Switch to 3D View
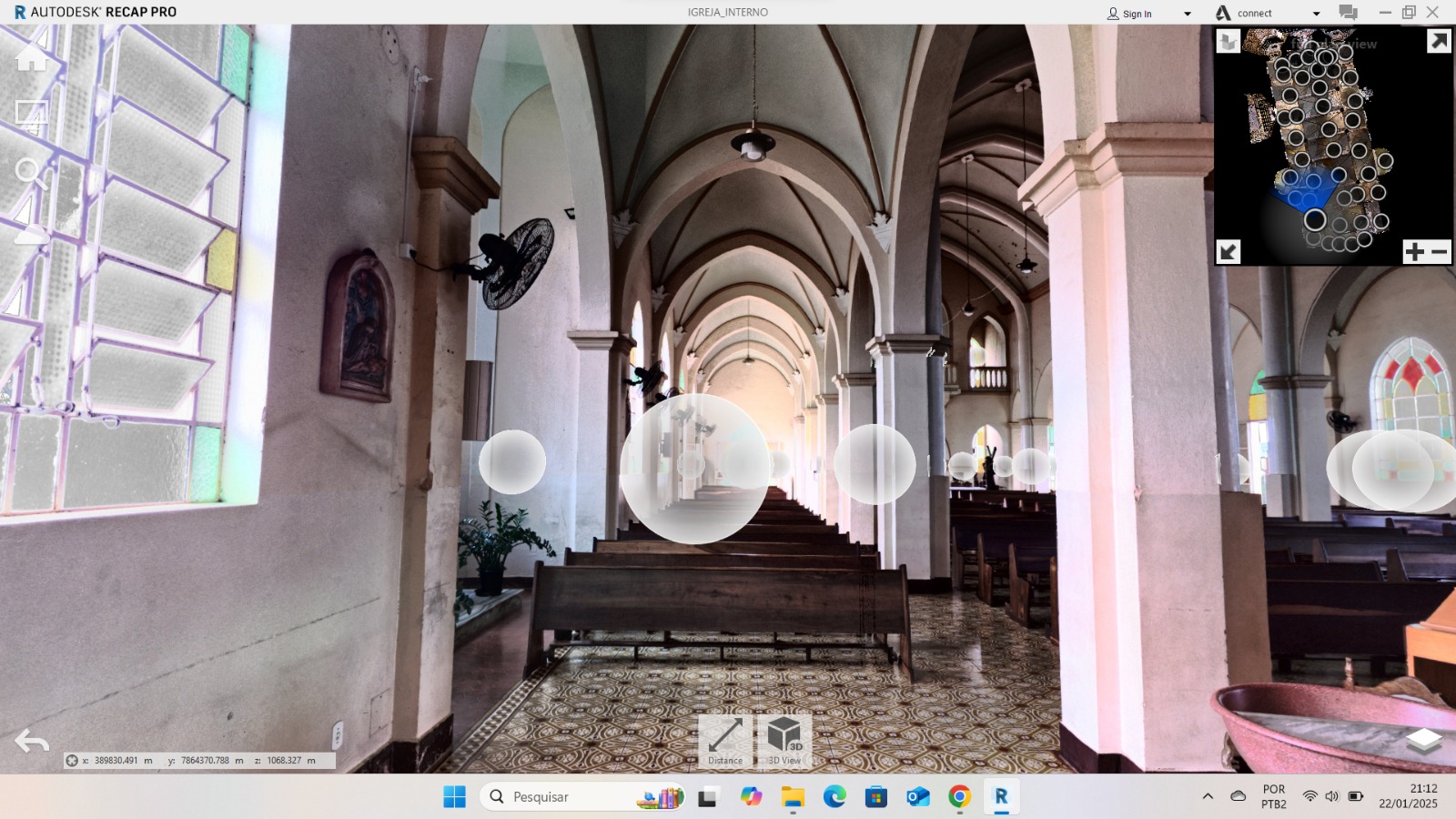This screenshot has height=819, width=1456. pos(784,741)
